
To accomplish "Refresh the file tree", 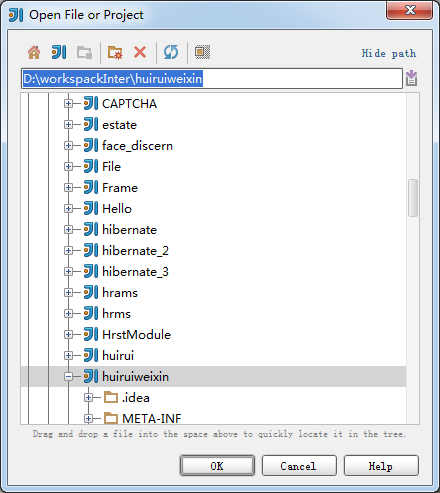I will point(171,52).
